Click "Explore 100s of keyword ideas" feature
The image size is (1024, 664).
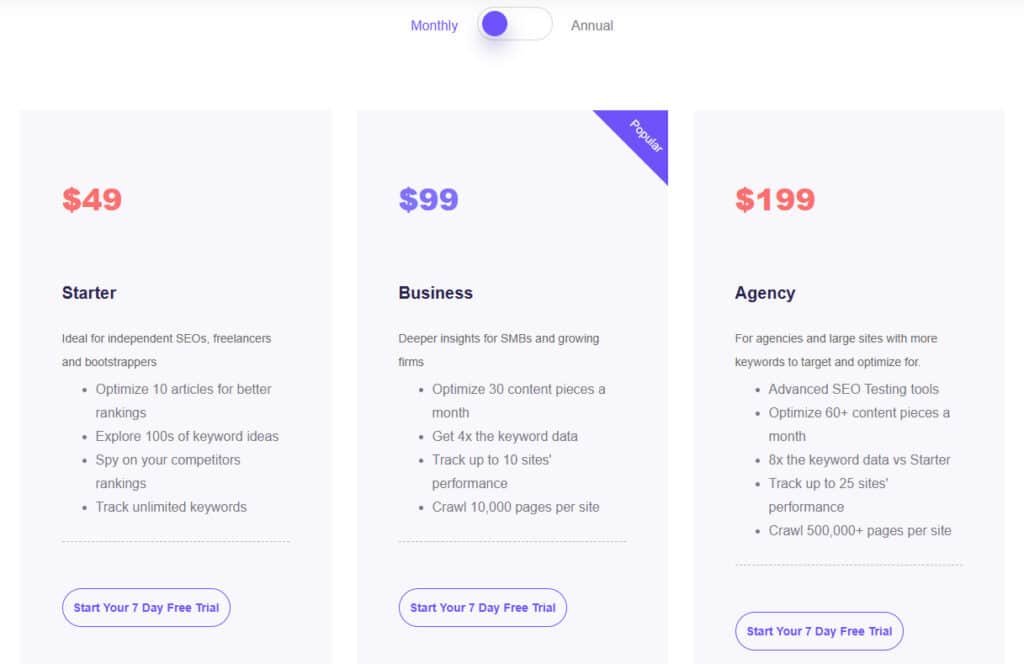187,436
